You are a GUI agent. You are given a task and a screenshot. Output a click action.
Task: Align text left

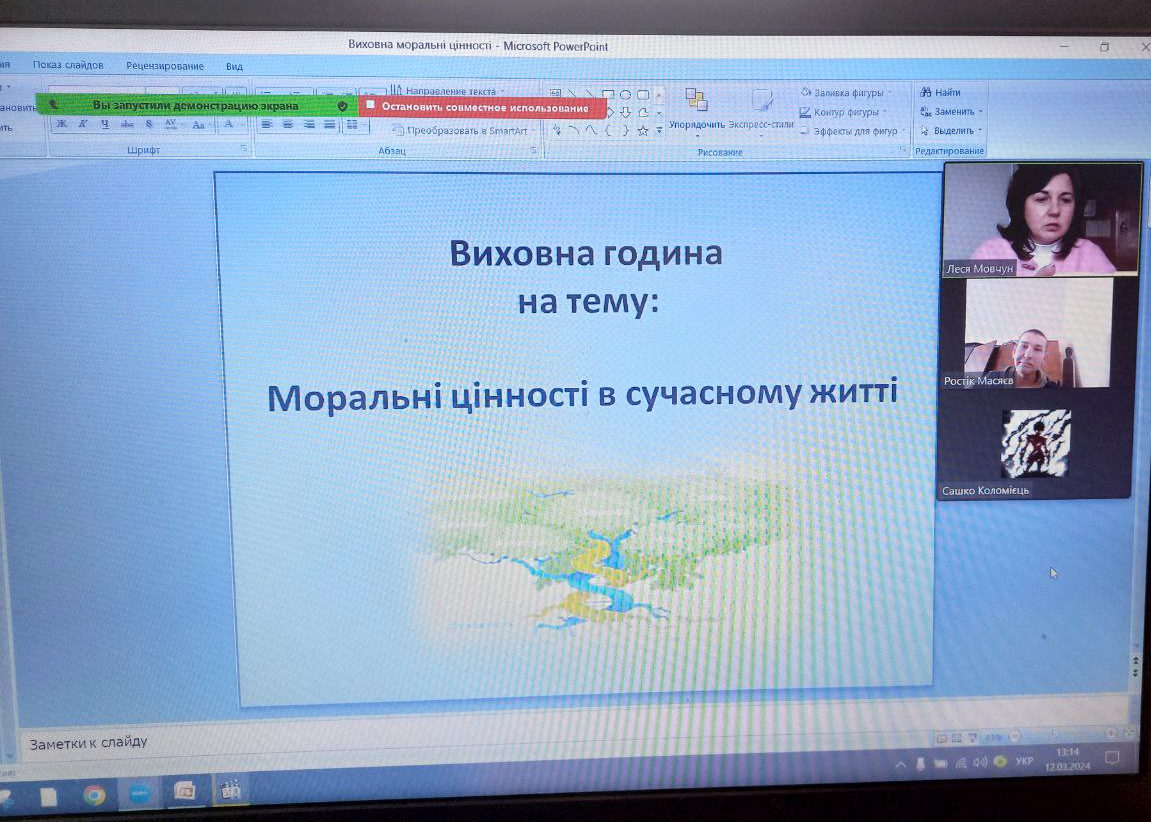(266, 125)
